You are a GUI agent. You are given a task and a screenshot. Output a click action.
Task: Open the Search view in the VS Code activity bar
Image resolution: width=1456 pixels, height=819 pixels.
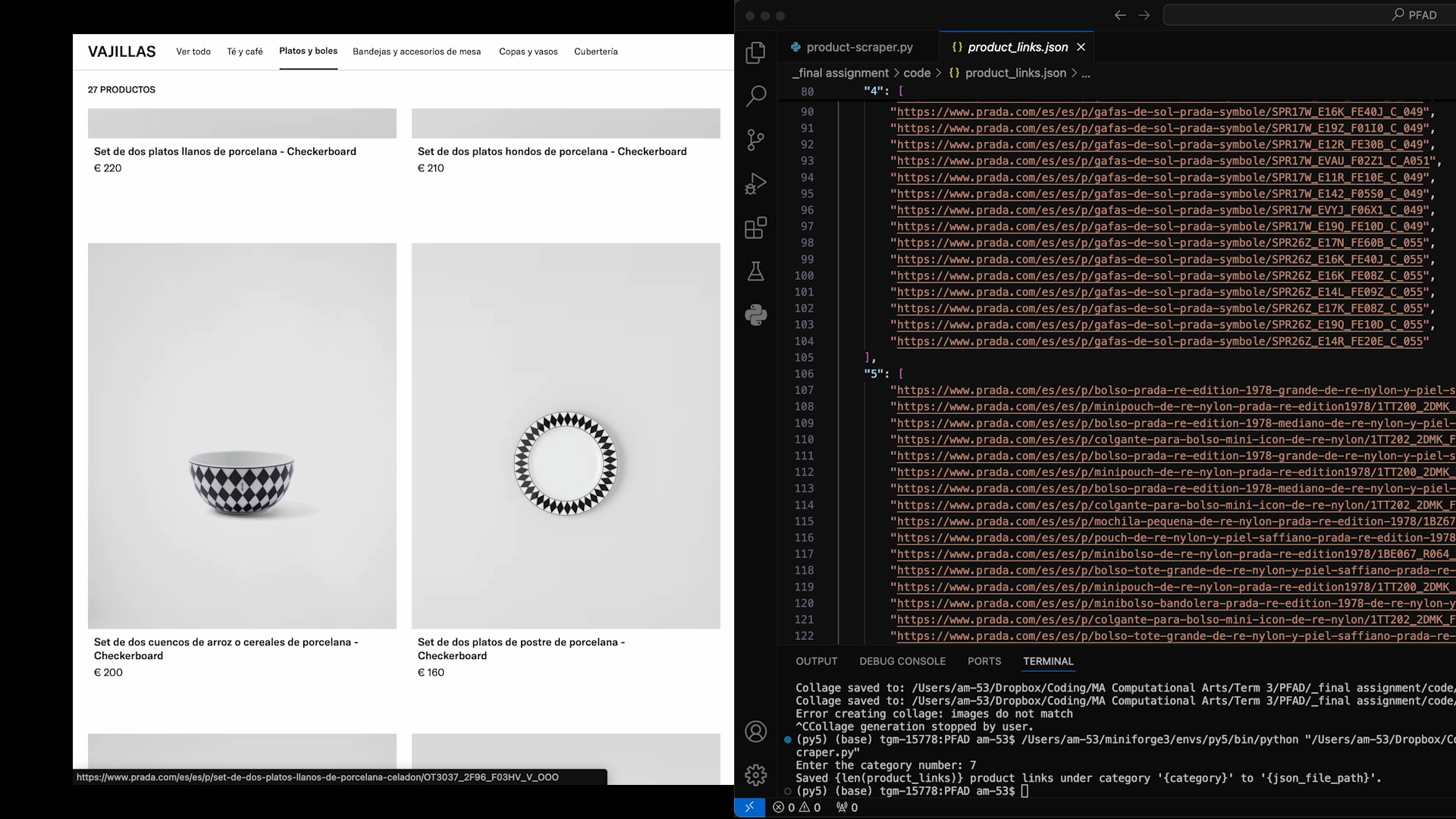click(x=755, y=96)
